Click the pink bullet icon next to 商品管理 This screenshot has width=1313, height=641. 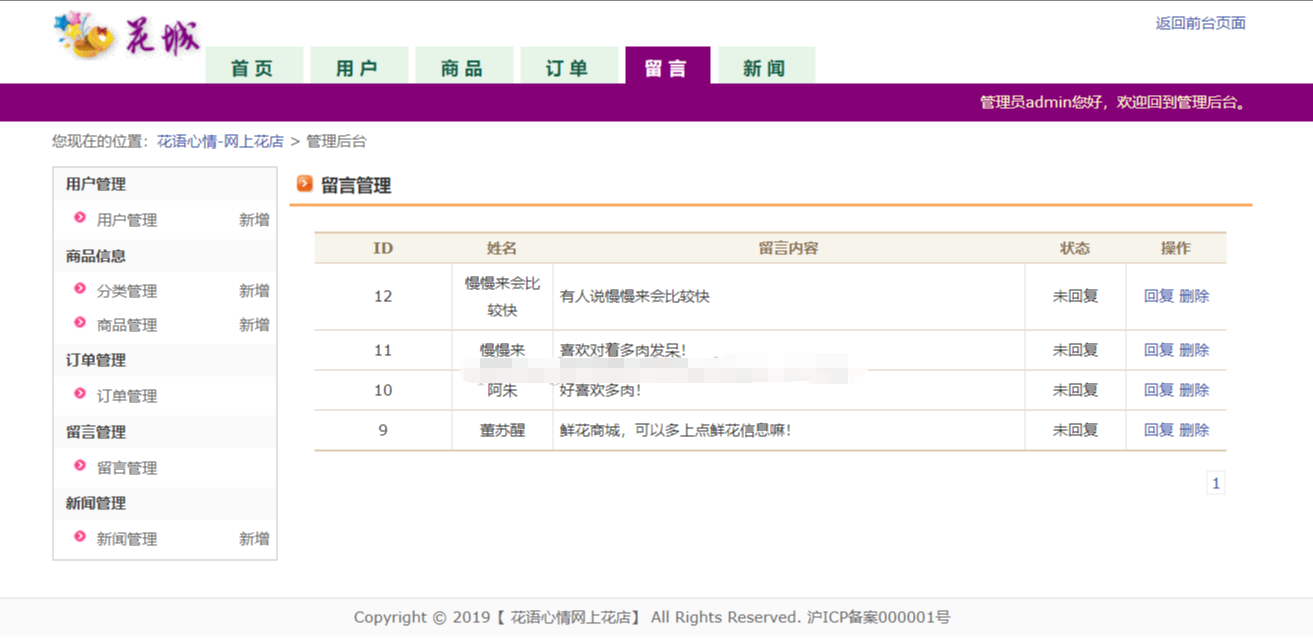[x=80, y=323]
